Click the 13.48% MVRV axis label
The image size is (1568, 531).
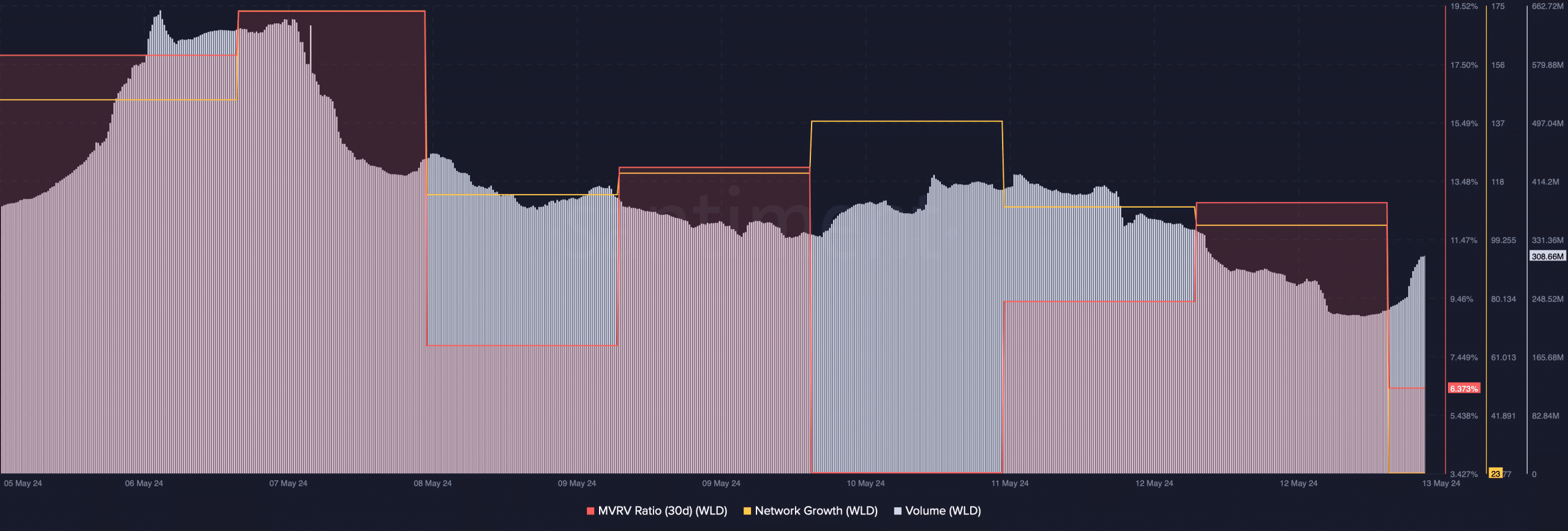click(1464, 182)
